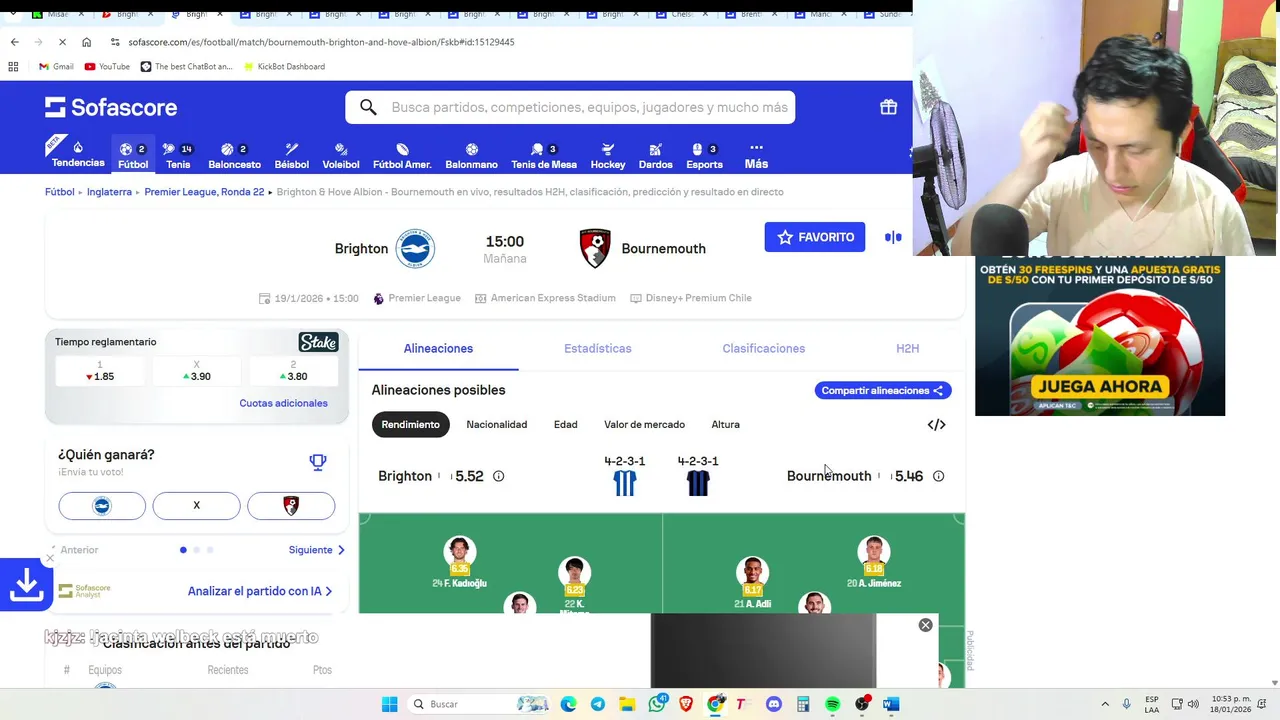Select the Tenis de Mesa icon
The image size is (1280, 720).
[544, 155]
